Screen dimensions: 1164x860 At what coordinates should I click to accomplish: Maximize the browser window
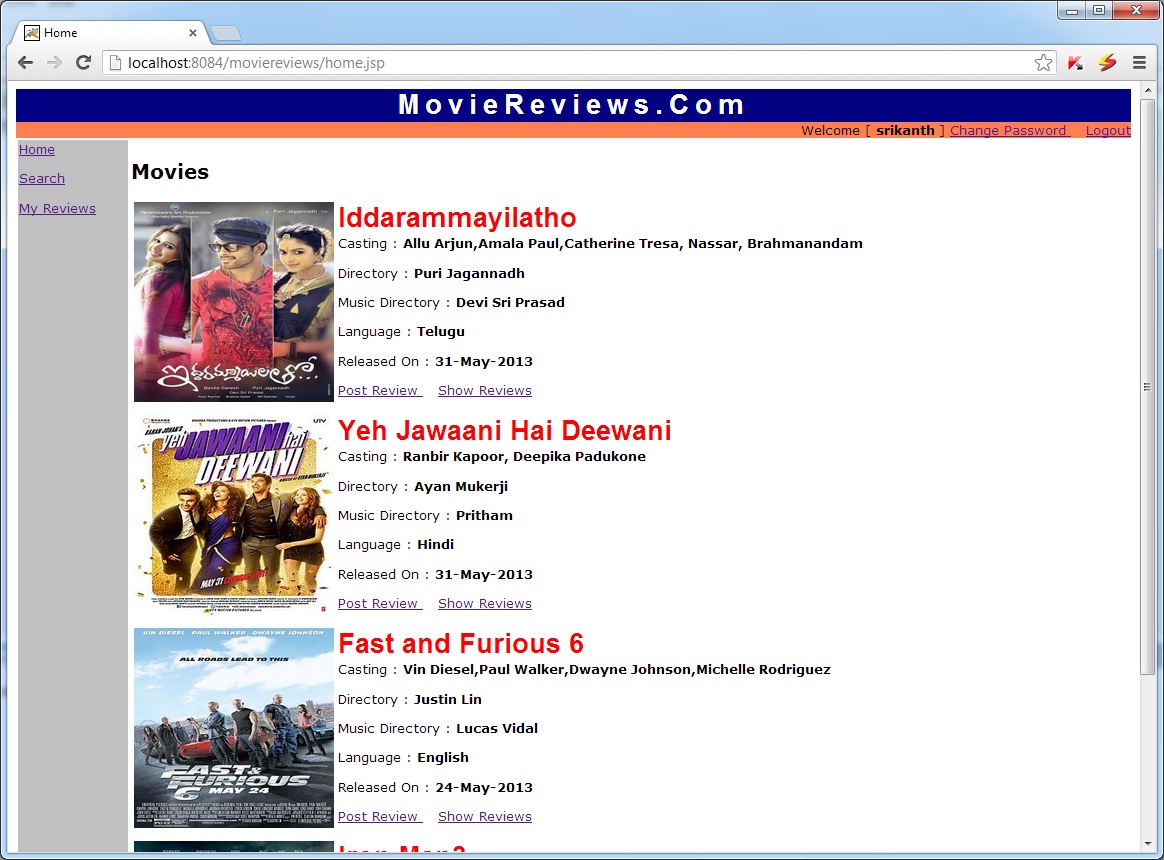click(x=1099, y=10)
